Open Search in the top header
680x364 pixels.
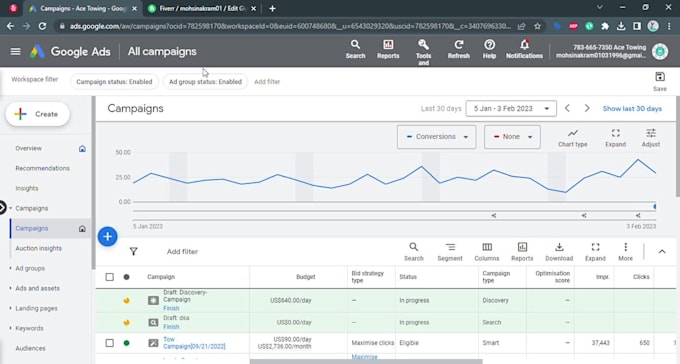click(x=355, y=49)
